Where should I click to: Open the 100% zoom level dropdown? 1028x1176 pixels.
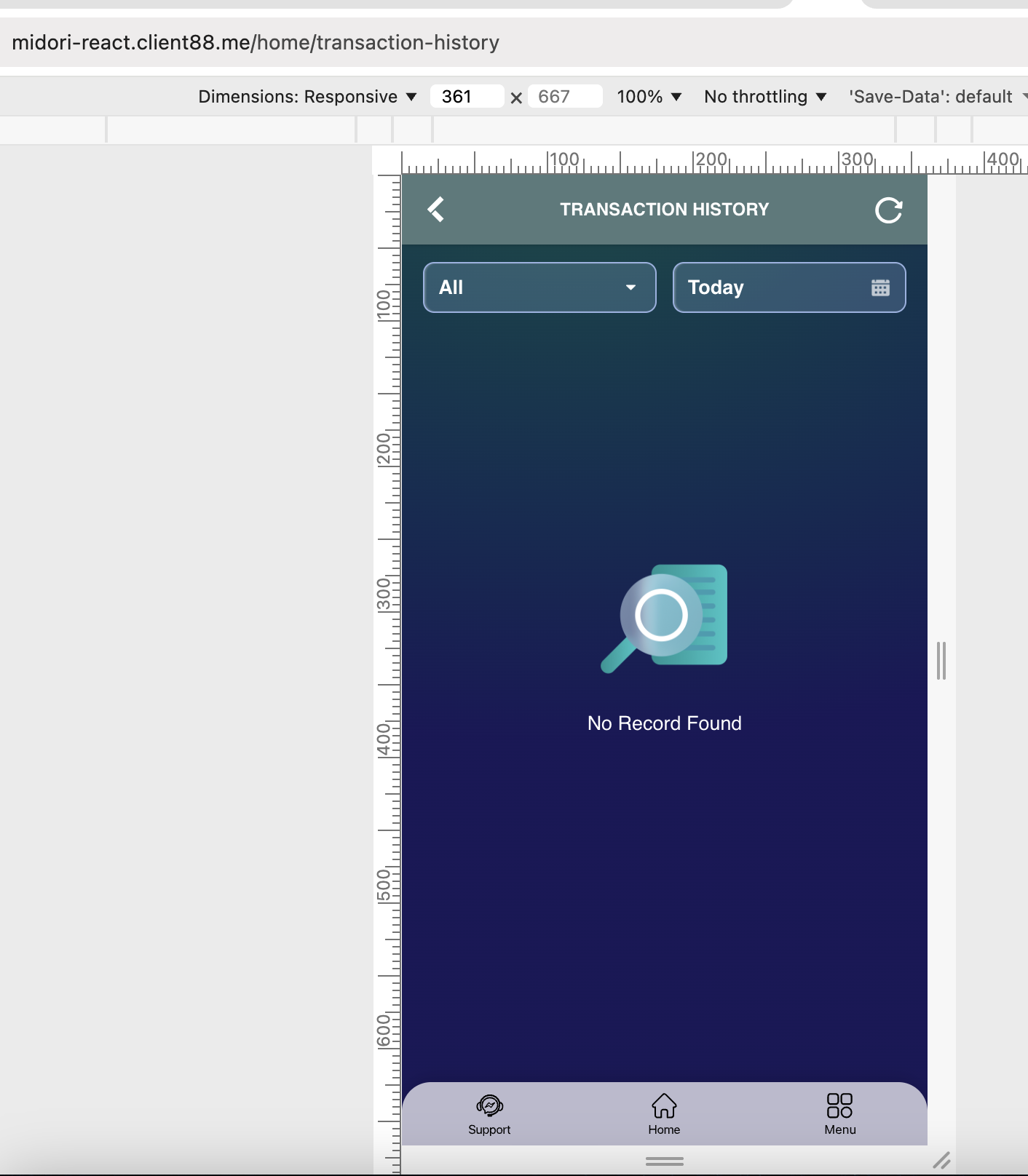pyautogui.click(x=649, y=97)
